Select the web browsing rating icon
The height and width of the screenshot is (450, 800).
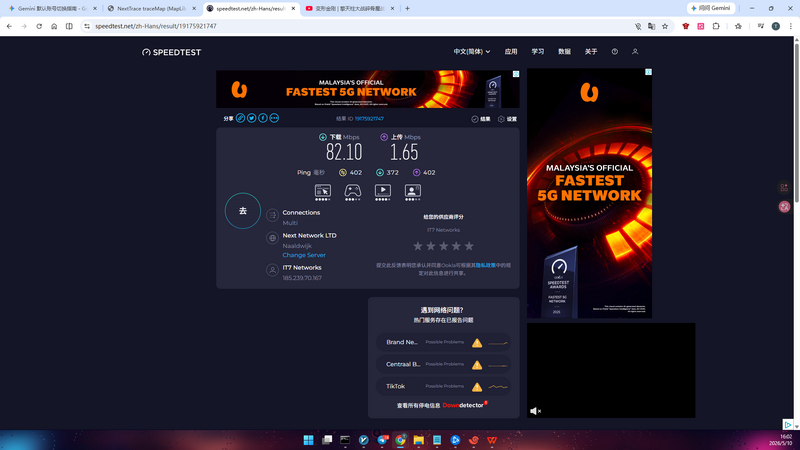coord(322,192)
